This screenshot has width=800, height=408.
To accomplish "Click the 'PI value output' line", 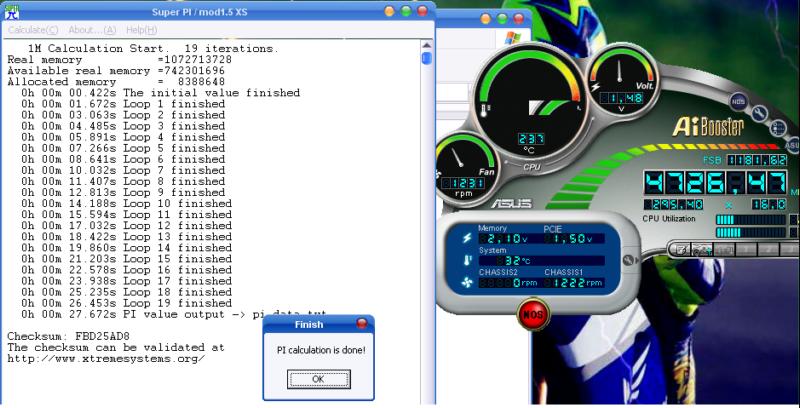I will pos(173,315).
